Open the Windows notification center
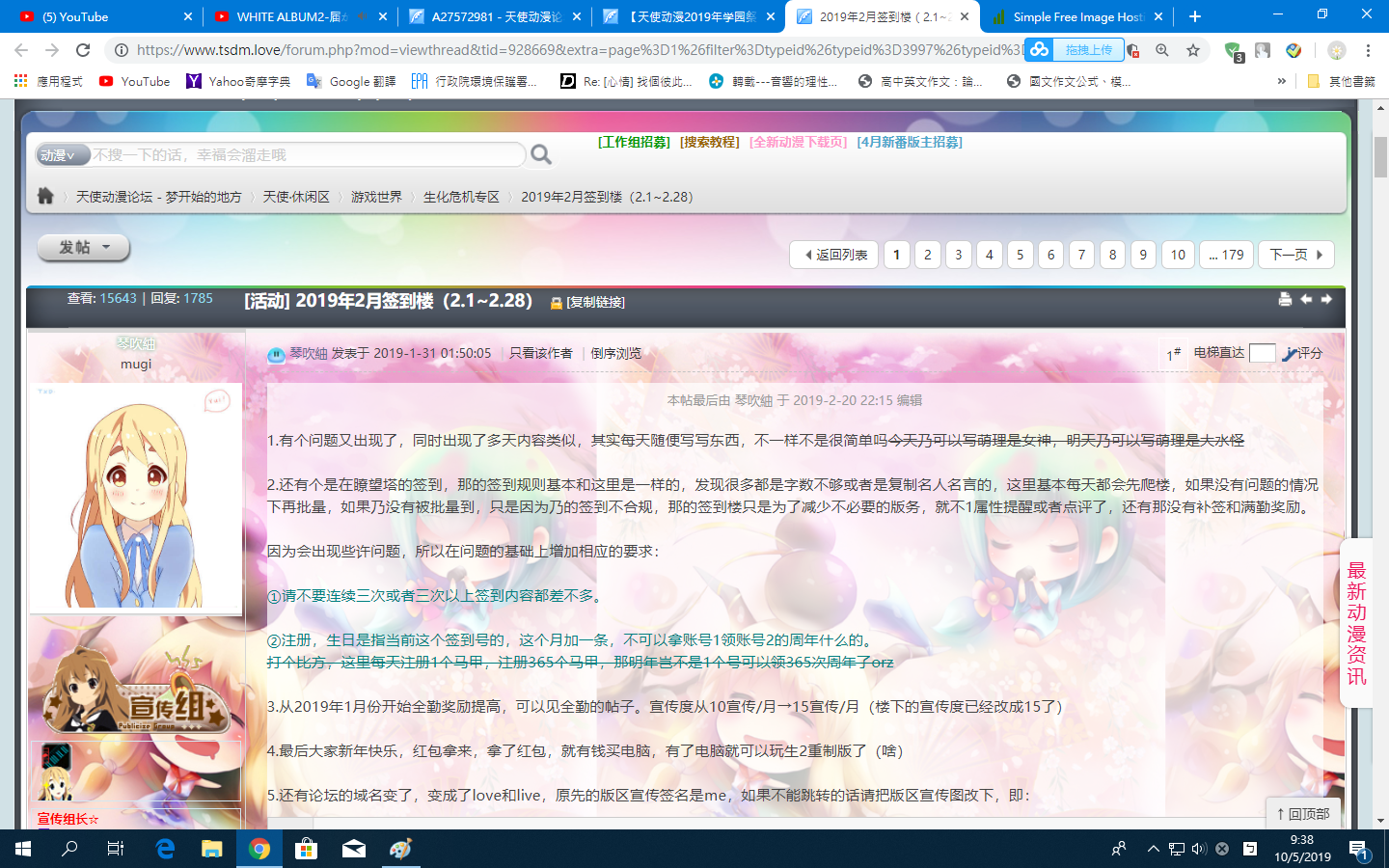Image resolution: width=1389 pixels, height=868 pixels. pos(1358,849)
